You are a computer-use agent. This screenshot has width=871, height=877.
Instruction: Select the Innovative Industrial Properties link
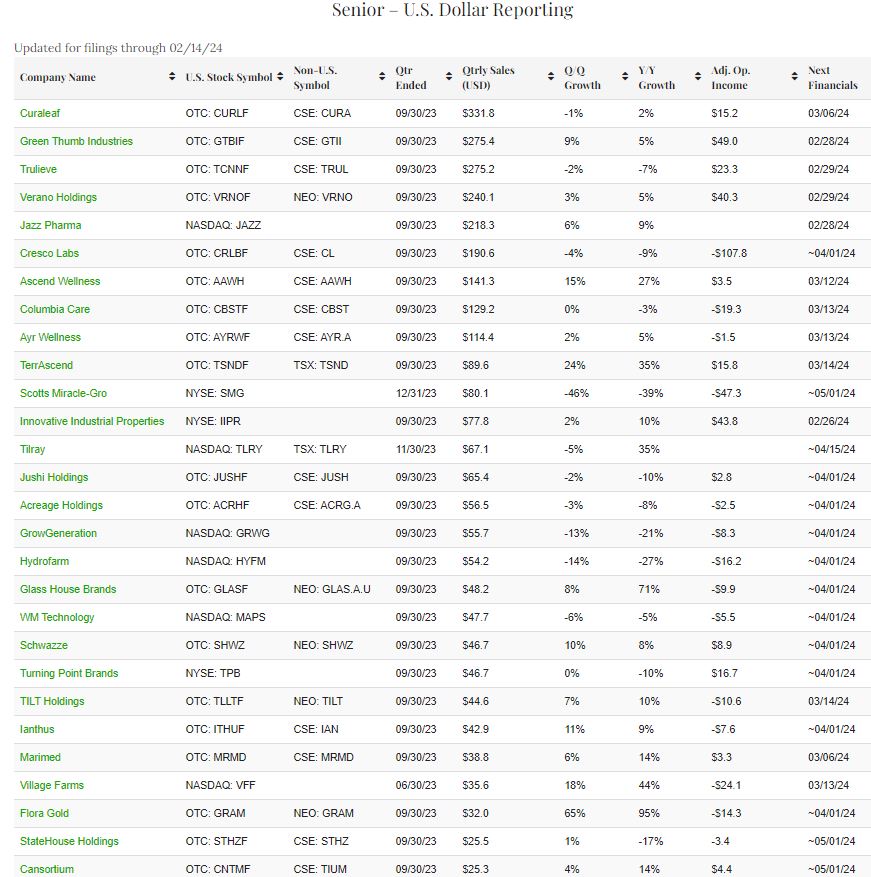(92, 421)
